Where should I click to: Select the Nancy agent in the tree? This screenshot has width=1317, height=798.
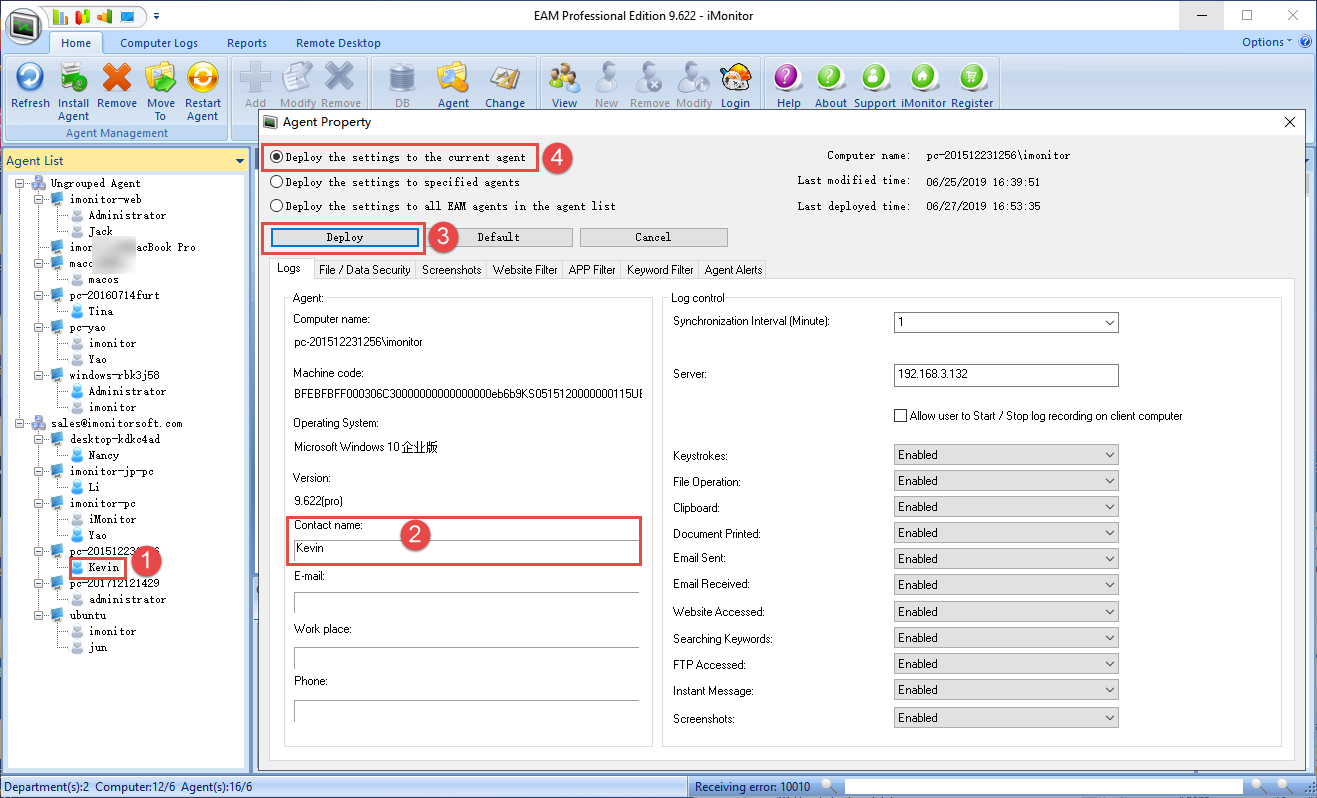click(x=104, y=455)
